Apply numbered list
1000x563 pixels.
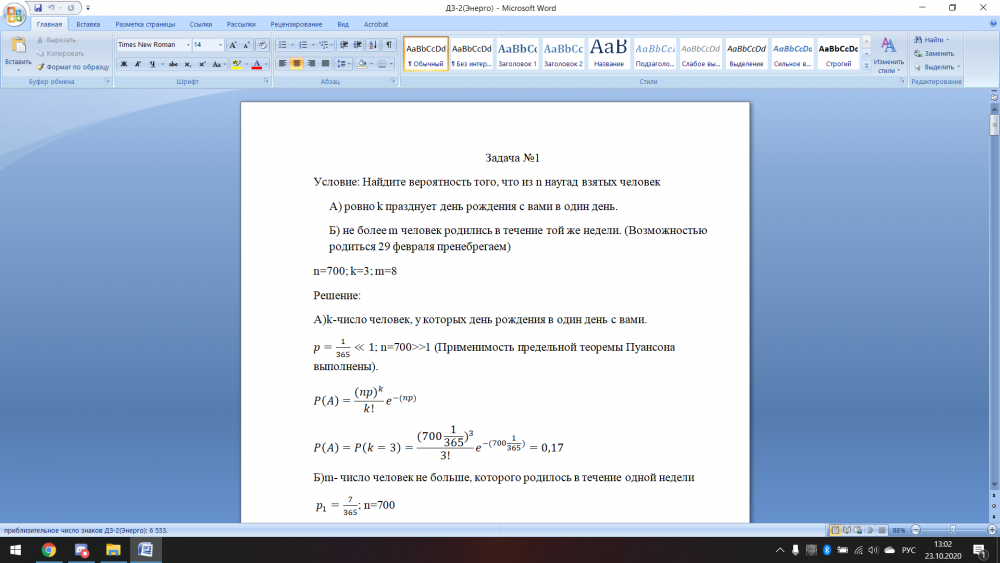tap(303, 45)
